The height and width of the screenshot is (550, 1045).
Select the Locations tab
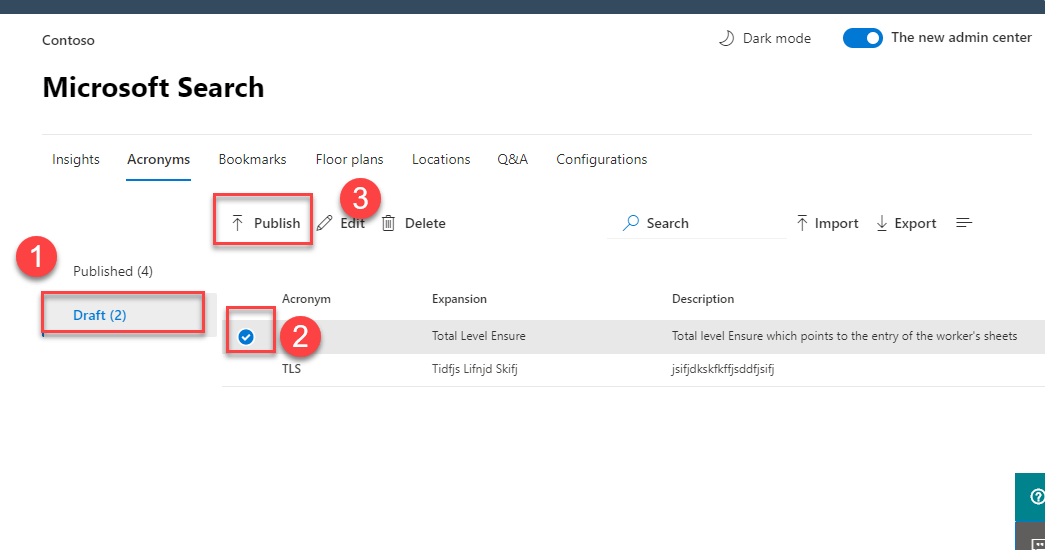coord(441,159)
